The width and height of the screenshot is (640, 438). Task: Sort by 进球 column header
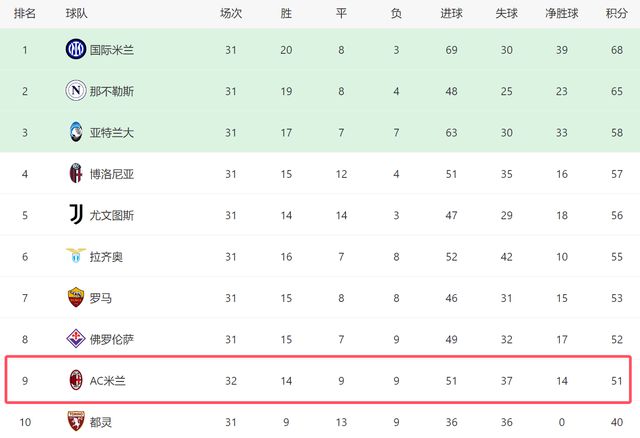(451, 14)
